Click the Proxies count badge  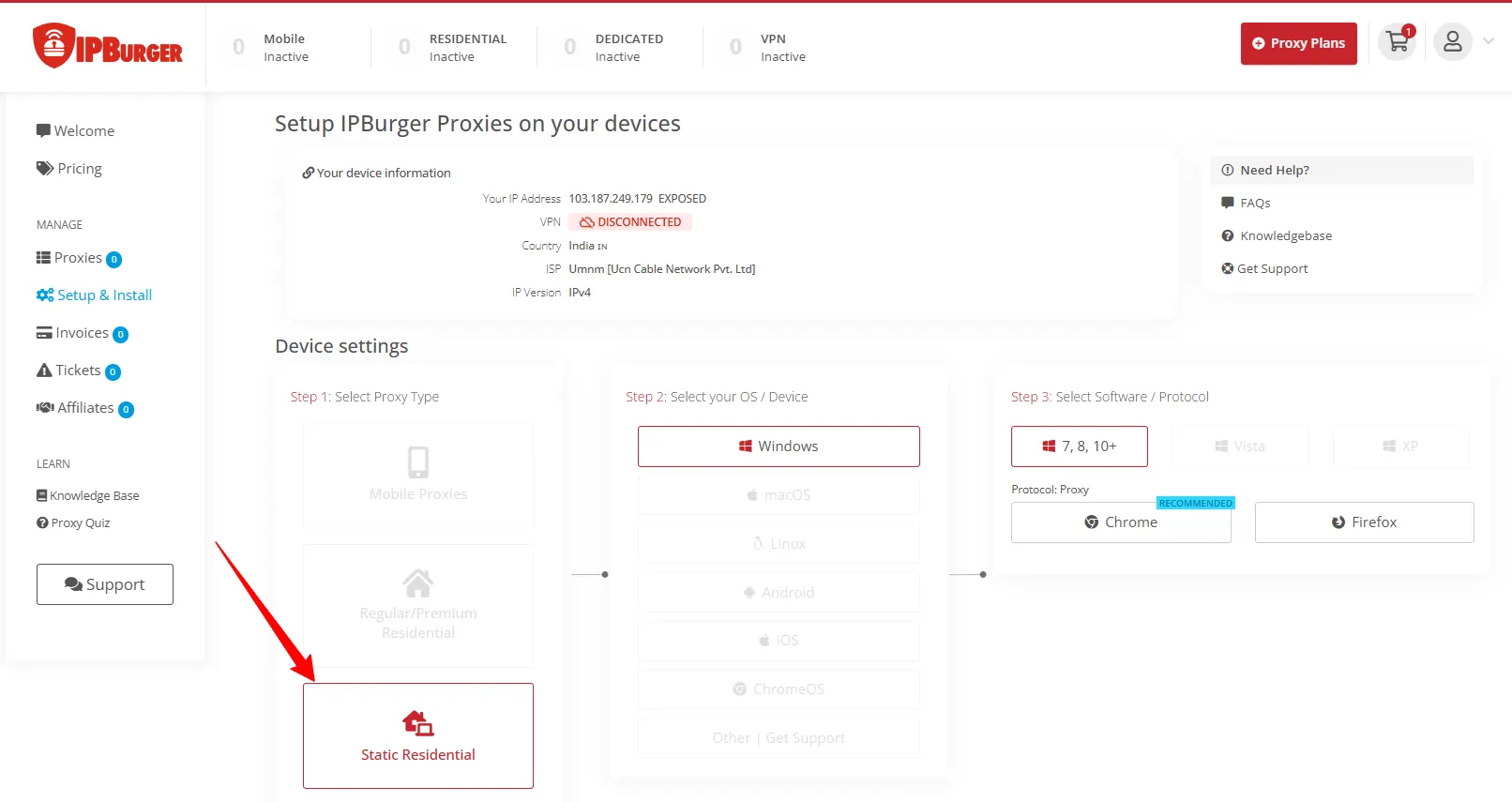[x=114, y=260]
